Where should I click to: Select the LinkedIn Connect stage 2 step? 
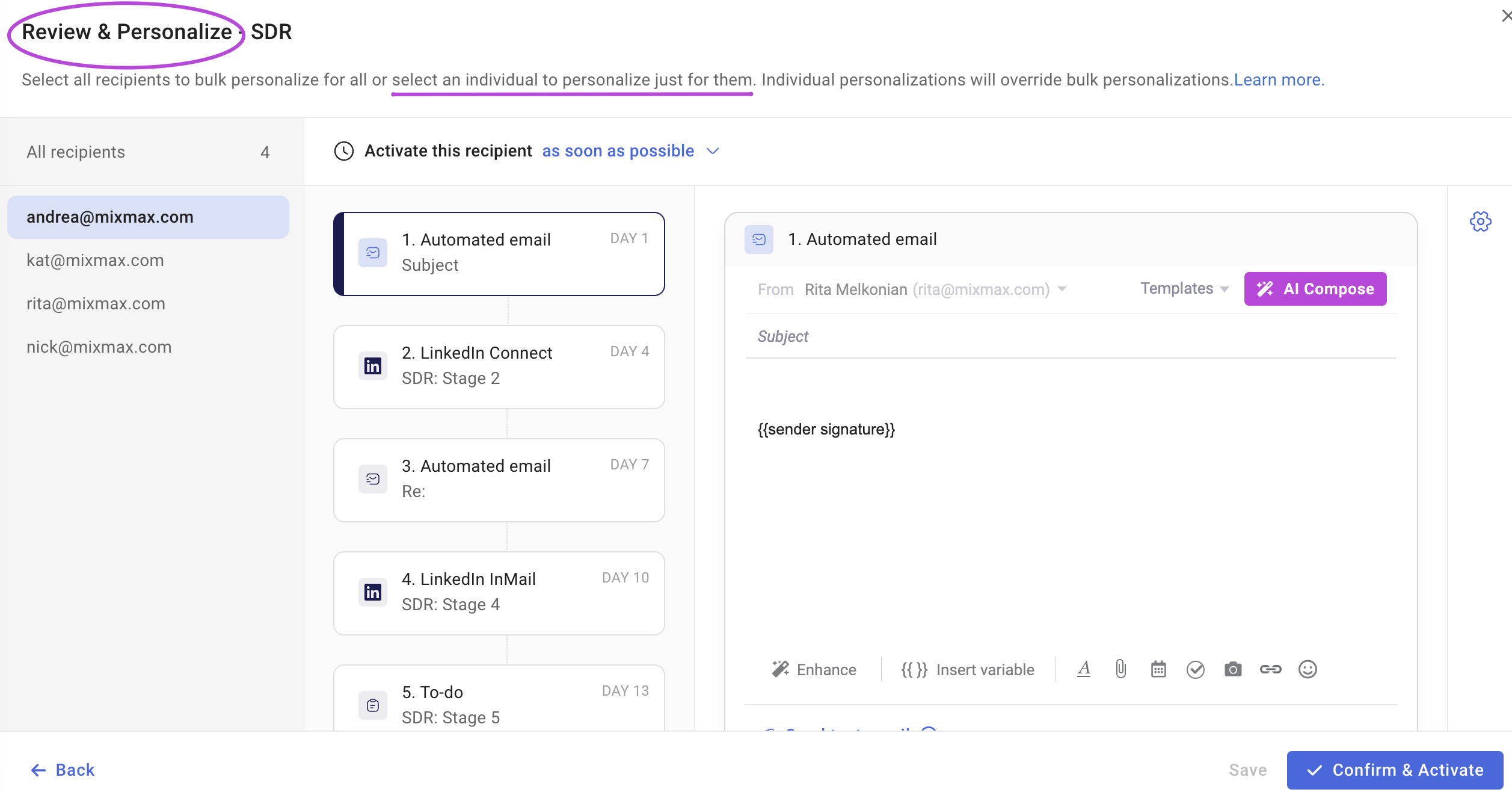pos(498,366)
